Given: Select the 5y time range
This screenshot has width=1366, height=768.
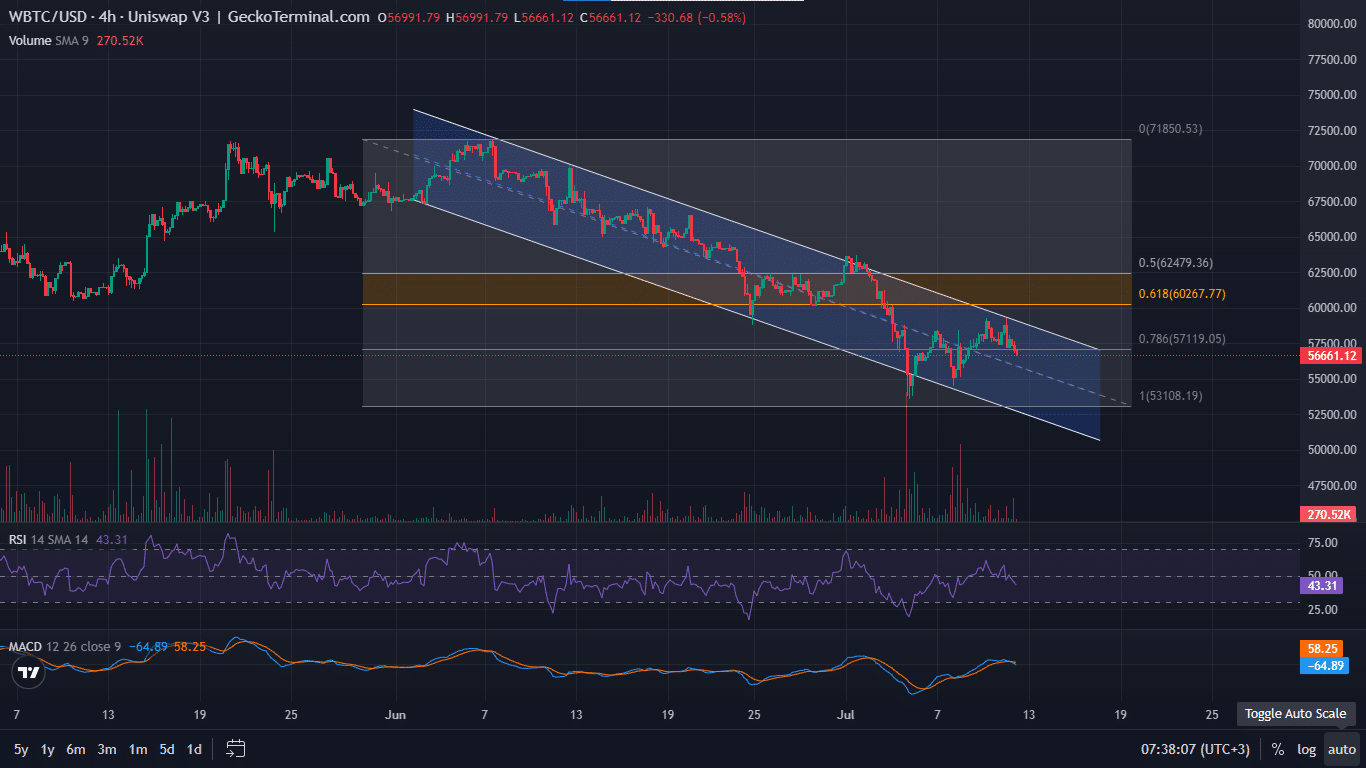Looking at the screenshot, I should point(21,749).
